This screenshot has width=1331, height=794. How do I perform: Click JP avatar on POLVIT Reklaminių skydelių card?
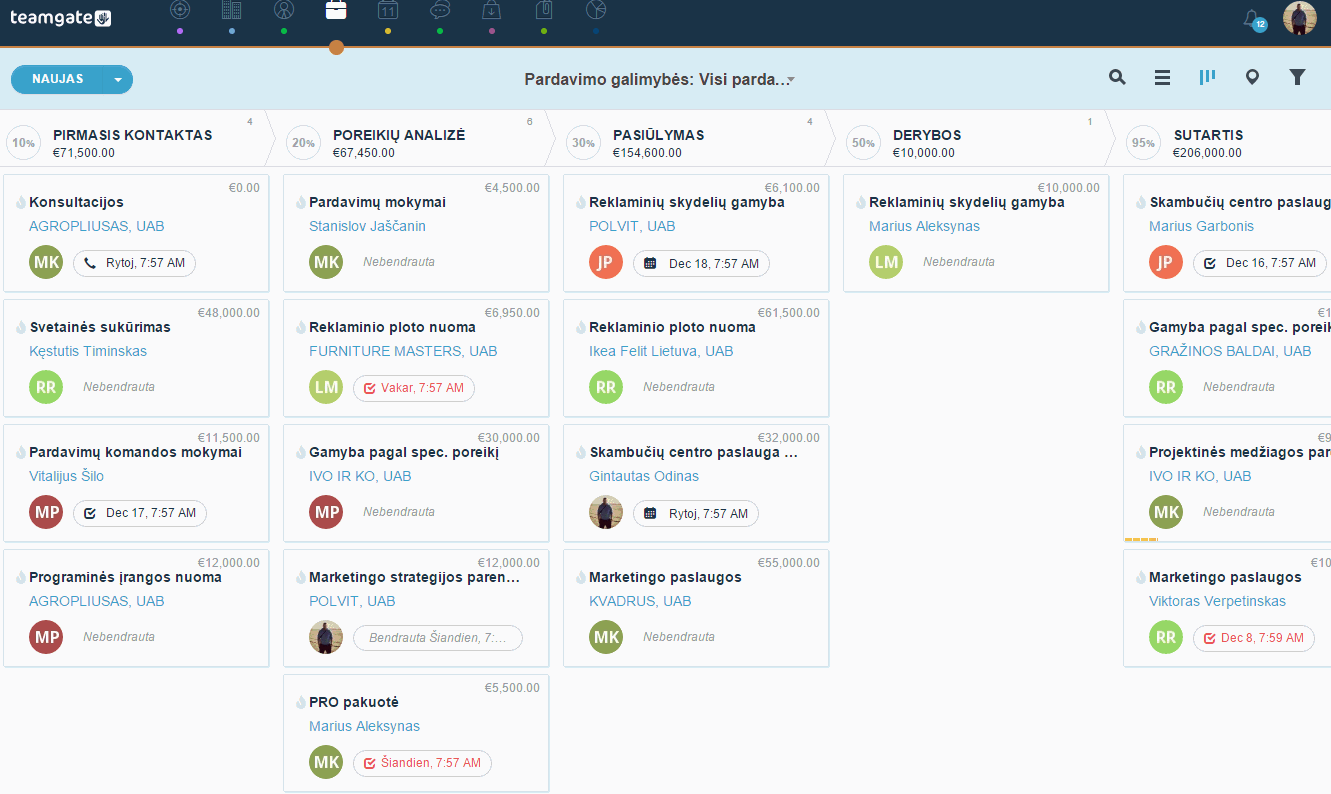pyautogui.click(x=606, y=262)
